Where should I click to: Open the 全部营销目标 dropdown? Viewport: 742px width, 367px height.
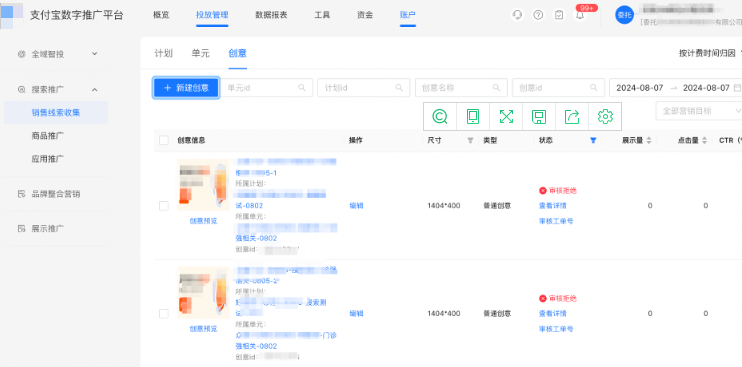(x=698, y=111)
